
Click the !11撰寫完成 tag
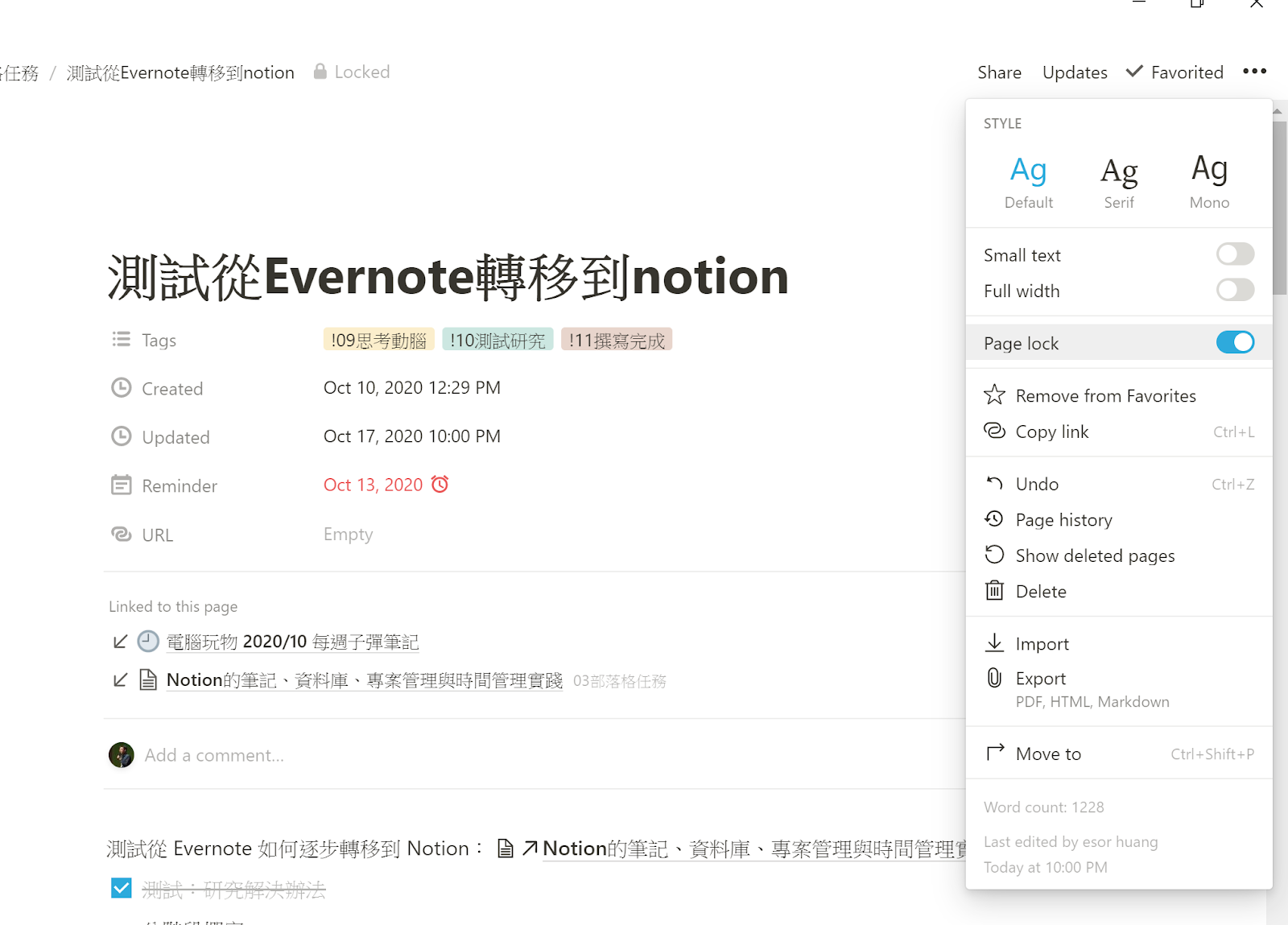point(617,340)
